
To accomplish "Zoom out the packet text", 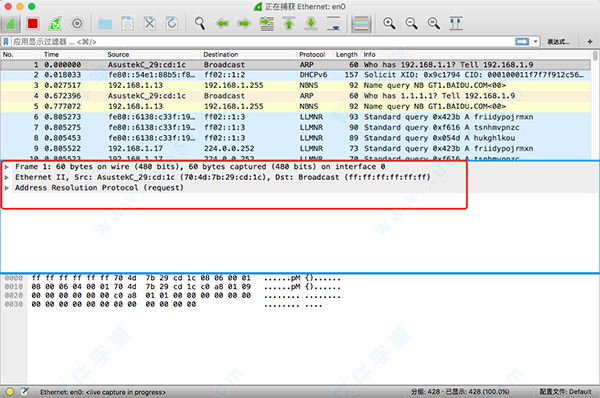I will (411, 24).
